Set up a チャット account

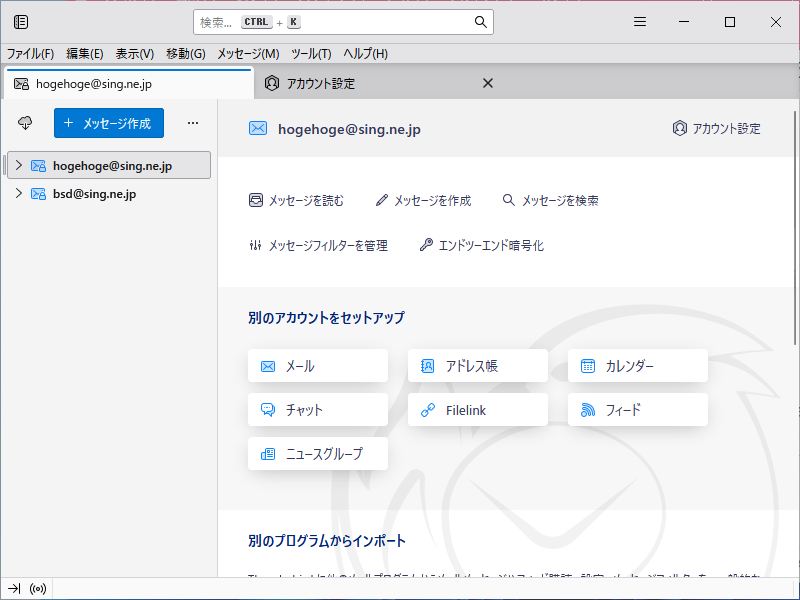(x=318, y=410)
